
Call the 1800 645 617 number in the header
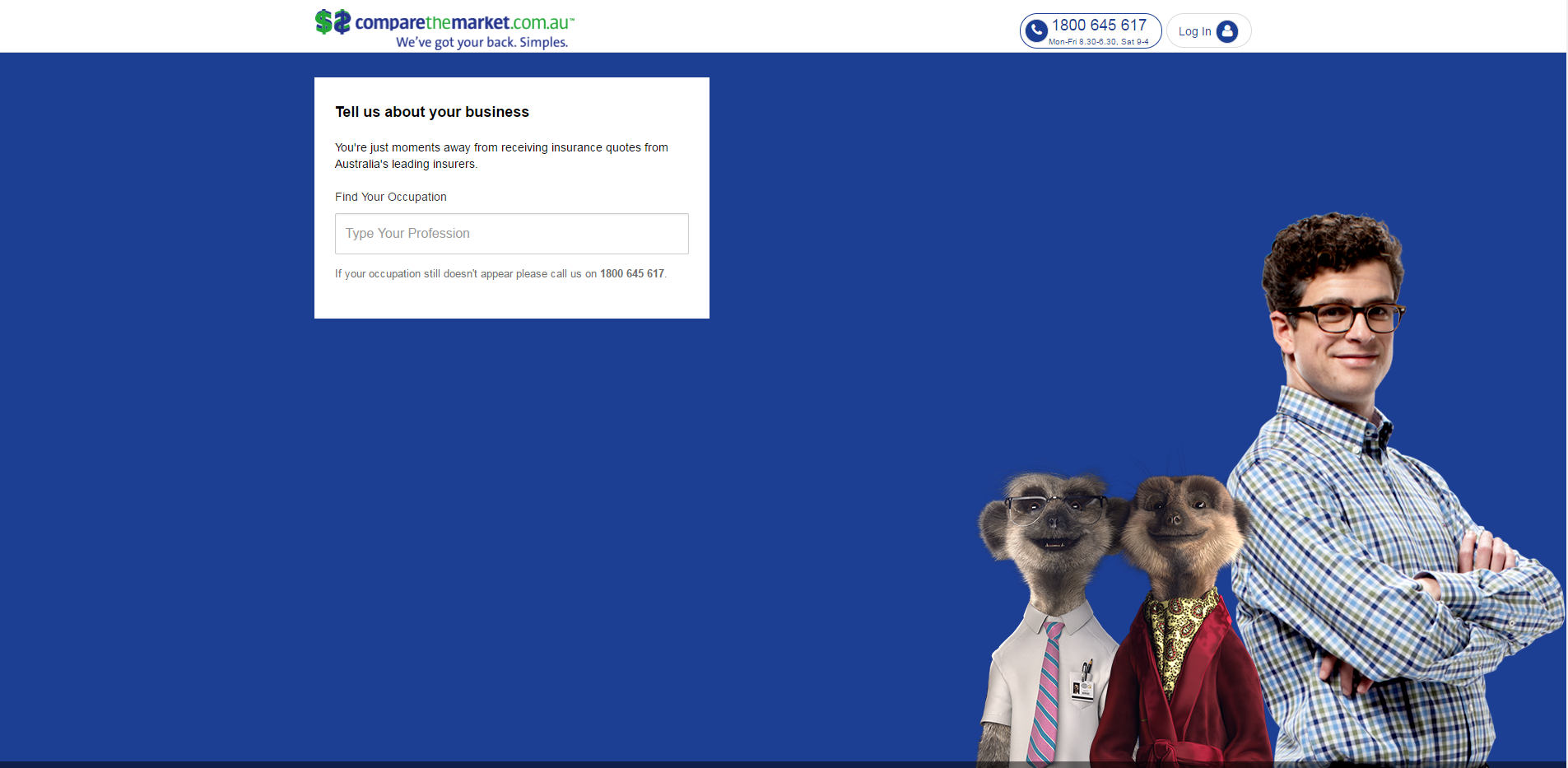pos(1099,26)
